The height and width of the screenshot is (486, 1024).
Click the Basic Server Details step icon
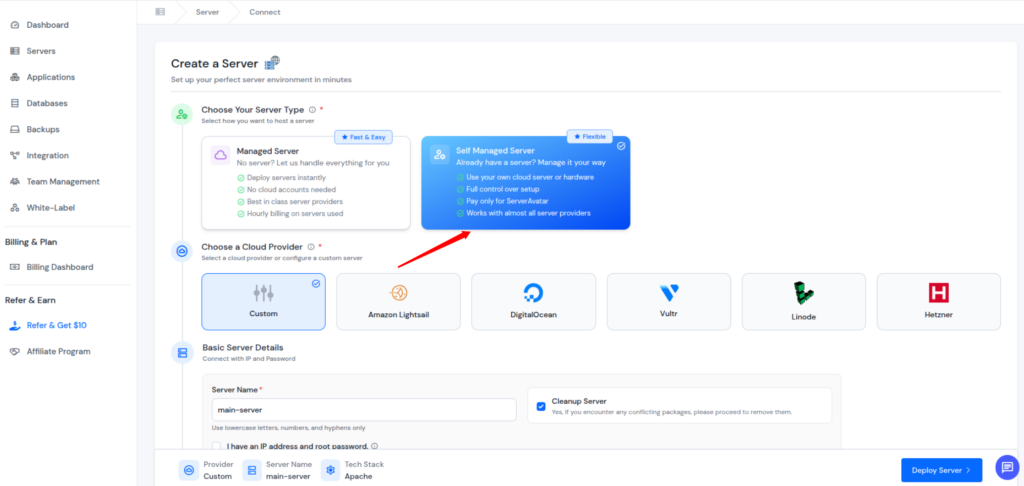pos(182,353)
